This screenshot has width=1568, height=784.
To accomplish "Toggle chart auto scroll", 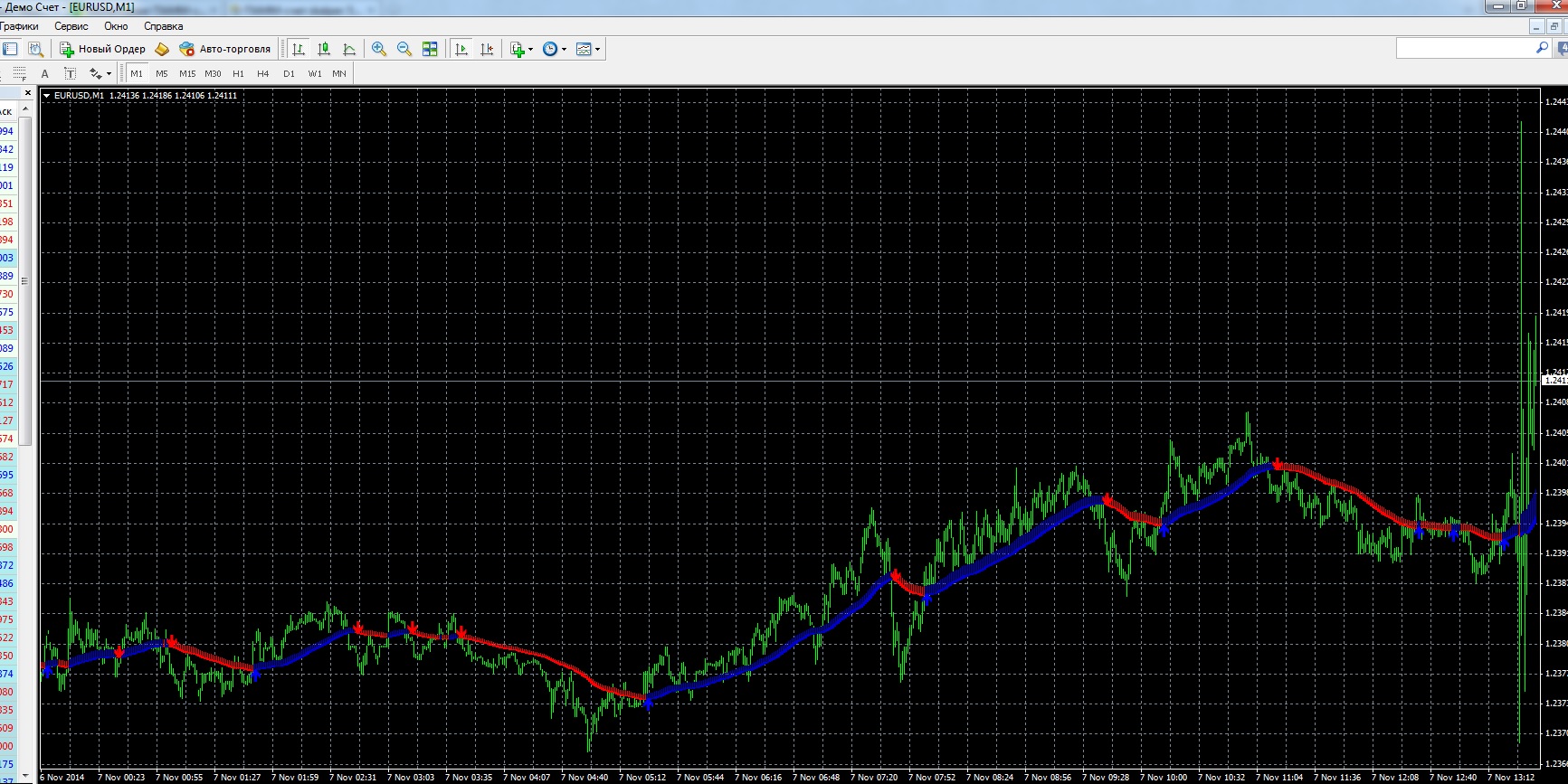I will click(x=461, y=49).
